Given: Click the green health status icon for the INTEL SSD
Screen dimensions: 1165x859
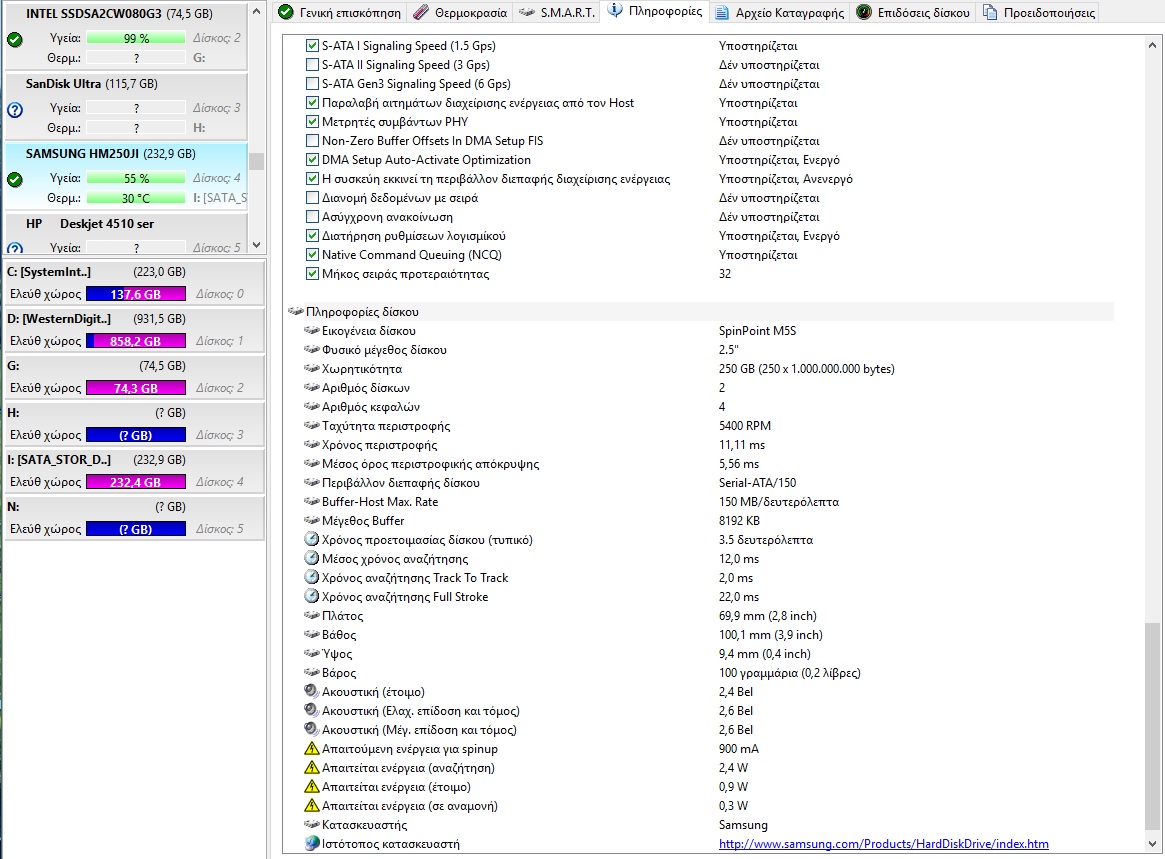Looking at the screenshot, I should click(x=15, y=40).
